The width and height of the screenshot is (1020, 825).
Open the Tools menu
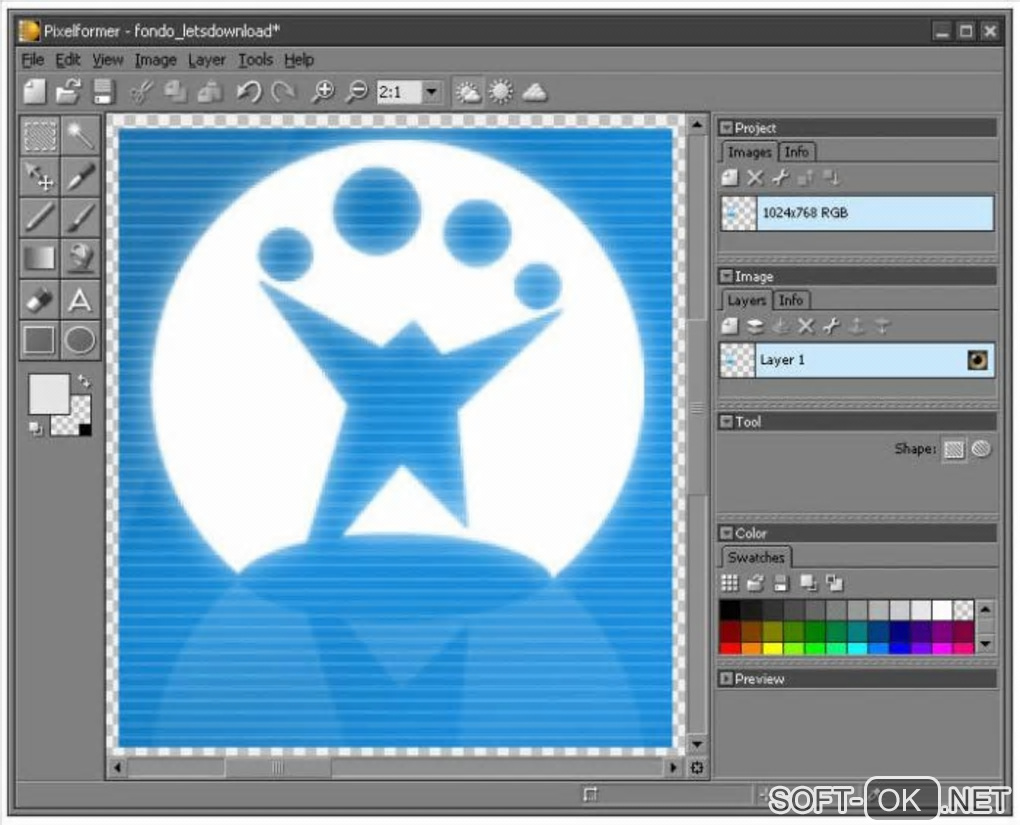(255, 60)
